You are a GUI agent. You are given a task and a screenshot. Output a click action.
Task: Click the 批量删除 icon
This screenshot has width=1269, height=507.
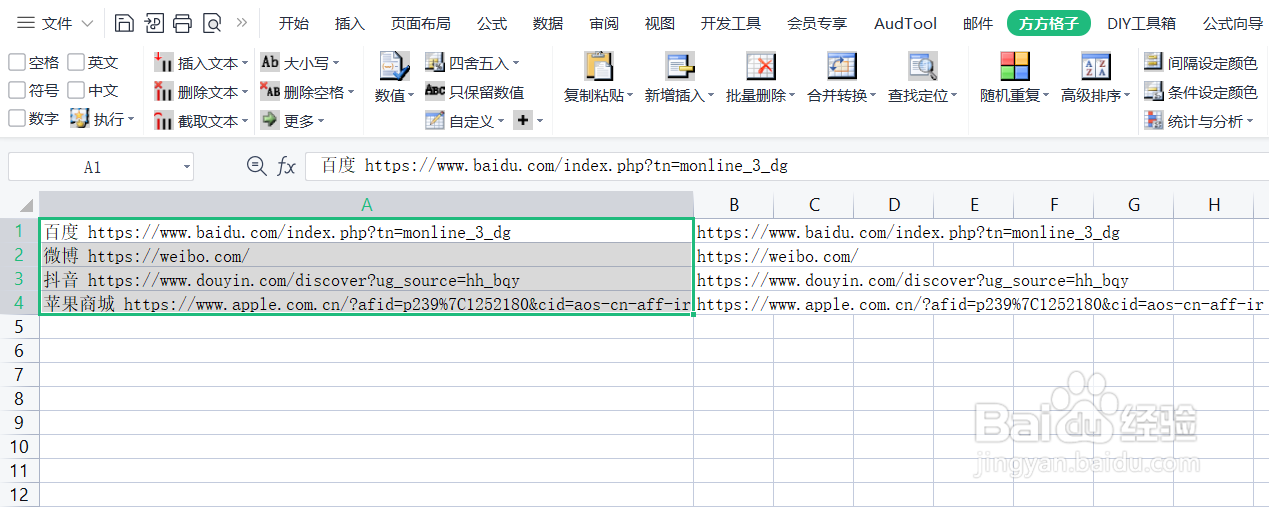pos(761,66)
